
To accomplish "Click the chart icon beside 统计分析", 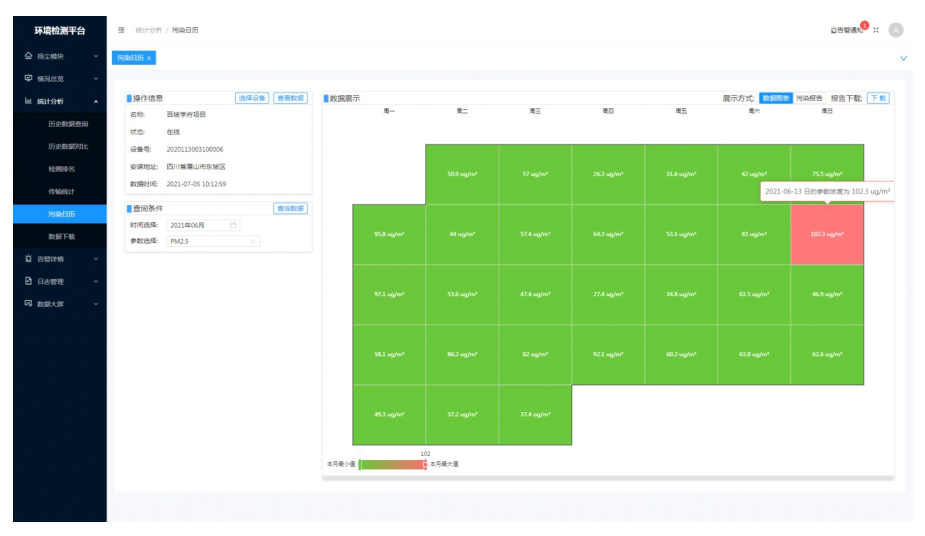I will [x=29, y=101].
